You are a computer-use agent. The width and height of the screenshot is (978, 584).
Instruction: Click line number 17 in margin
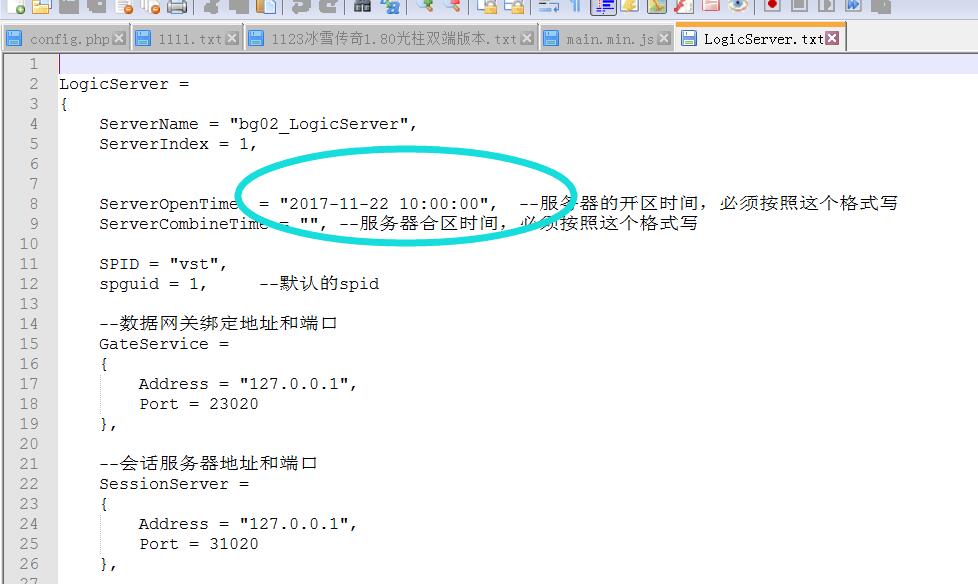click(28, 384)
